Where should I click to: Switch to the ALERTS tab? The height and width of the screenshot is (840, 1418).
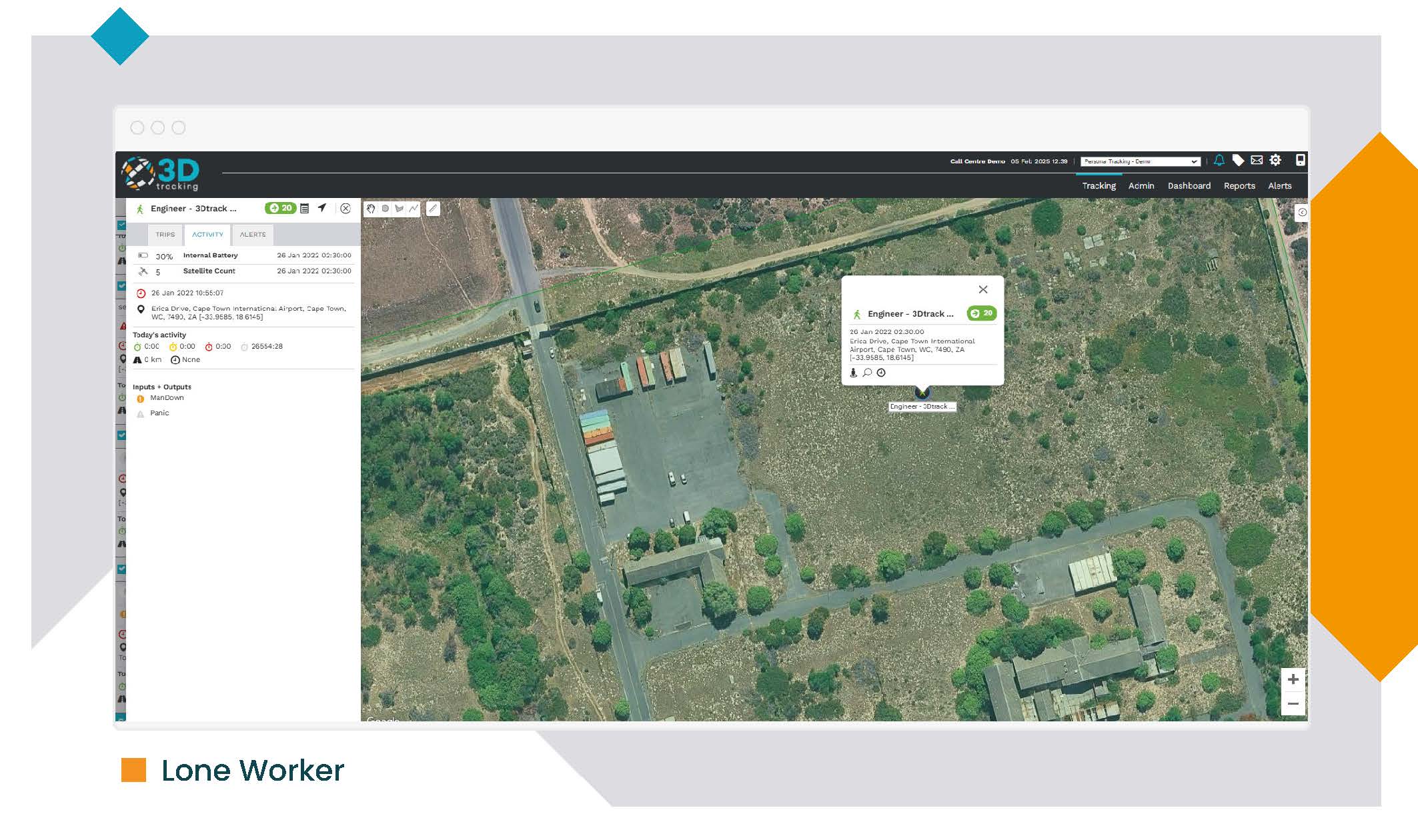(x=253, y=235)
